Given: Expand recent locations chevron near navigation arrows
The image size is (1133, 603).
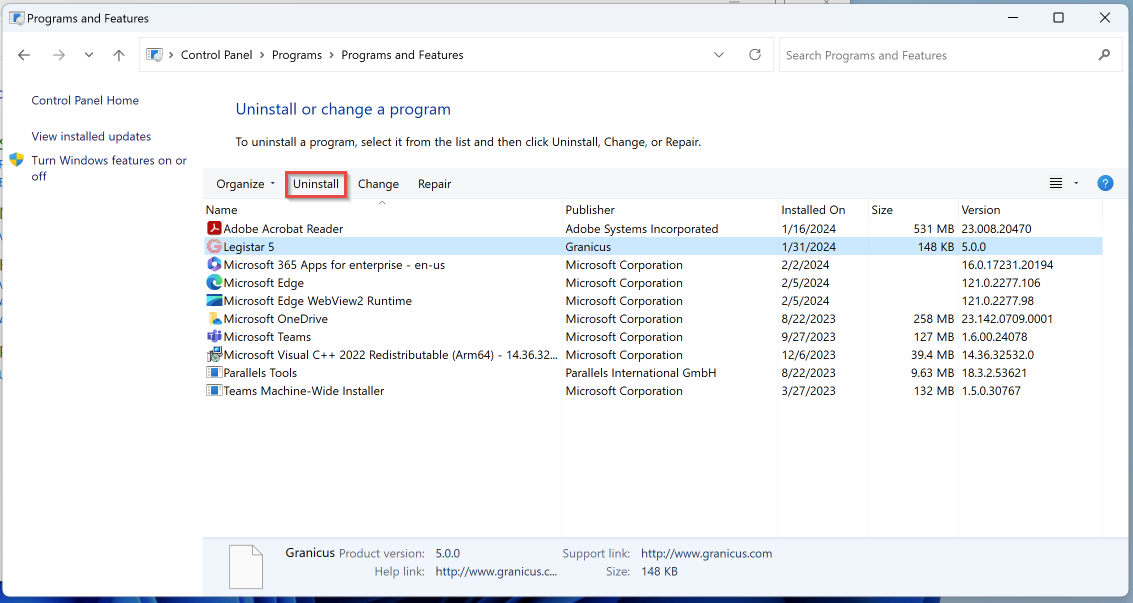Looking at the screenshot, I should tap(89, 56).
